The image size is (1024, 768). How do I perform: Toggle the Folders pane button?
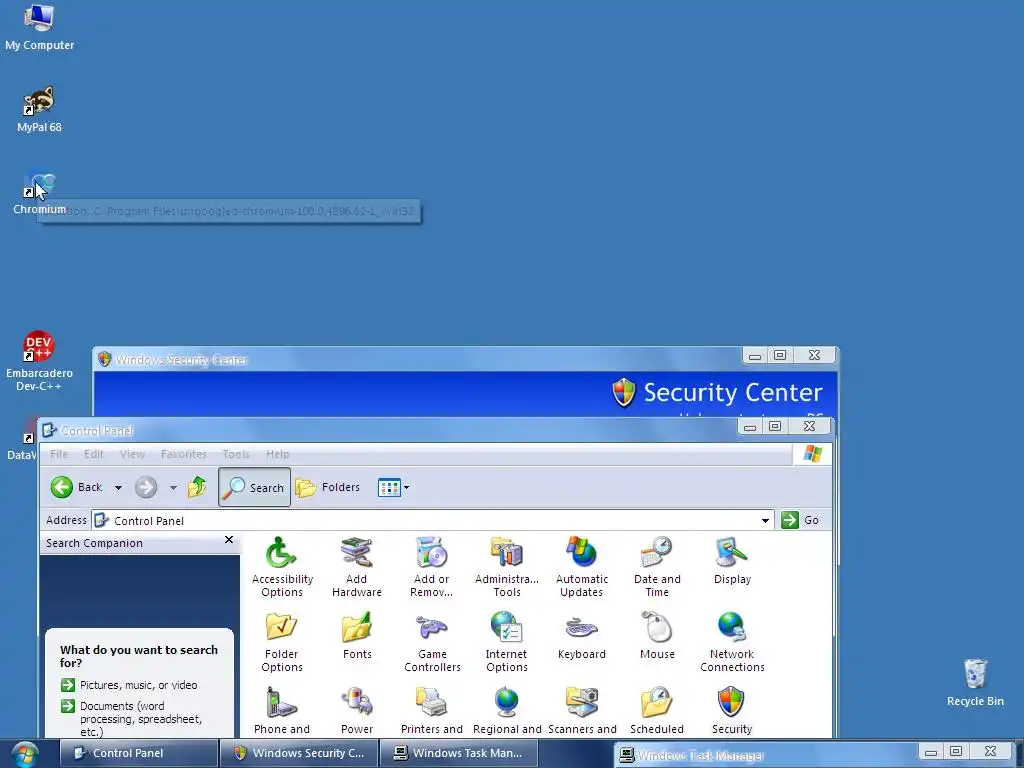click(x=328, y=487)
